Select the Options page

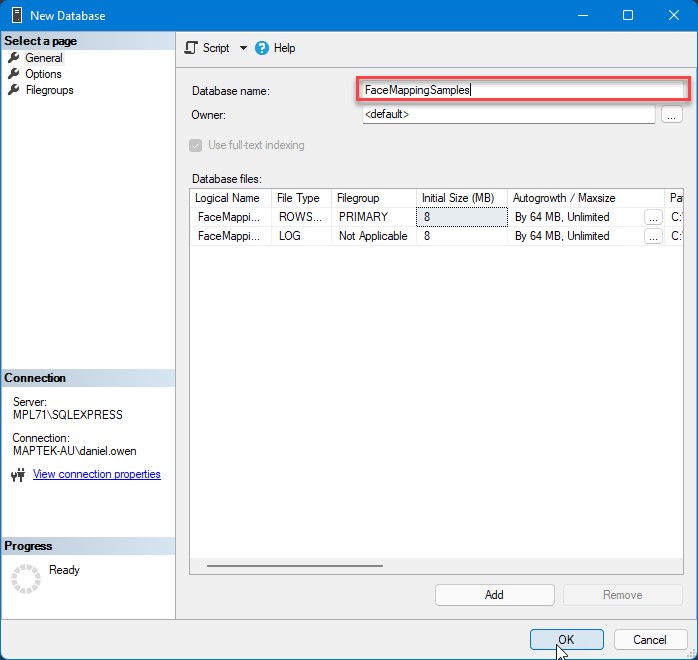43,74
